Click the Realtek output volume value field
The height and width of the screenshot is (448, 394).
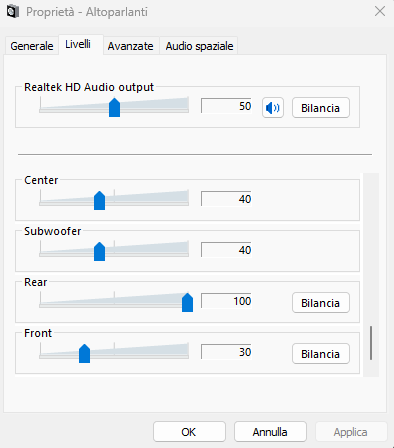tap(226, 106)
